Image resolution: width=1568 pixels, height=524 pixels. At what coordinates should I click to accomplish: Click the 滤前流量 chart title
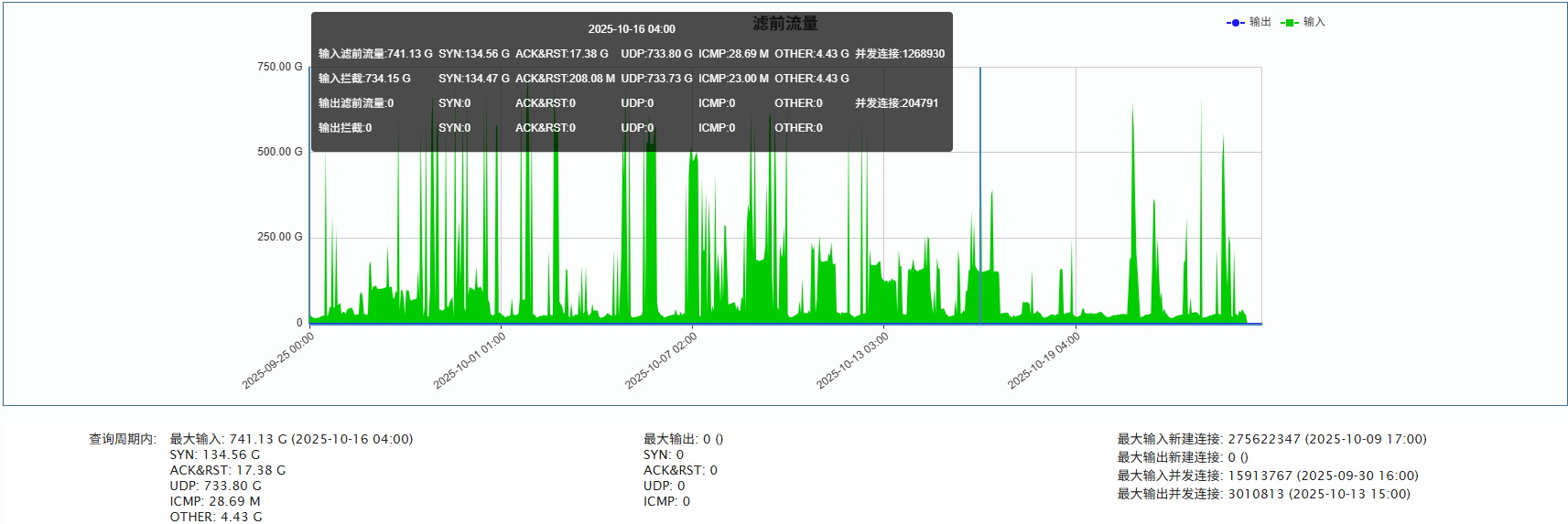784,24
